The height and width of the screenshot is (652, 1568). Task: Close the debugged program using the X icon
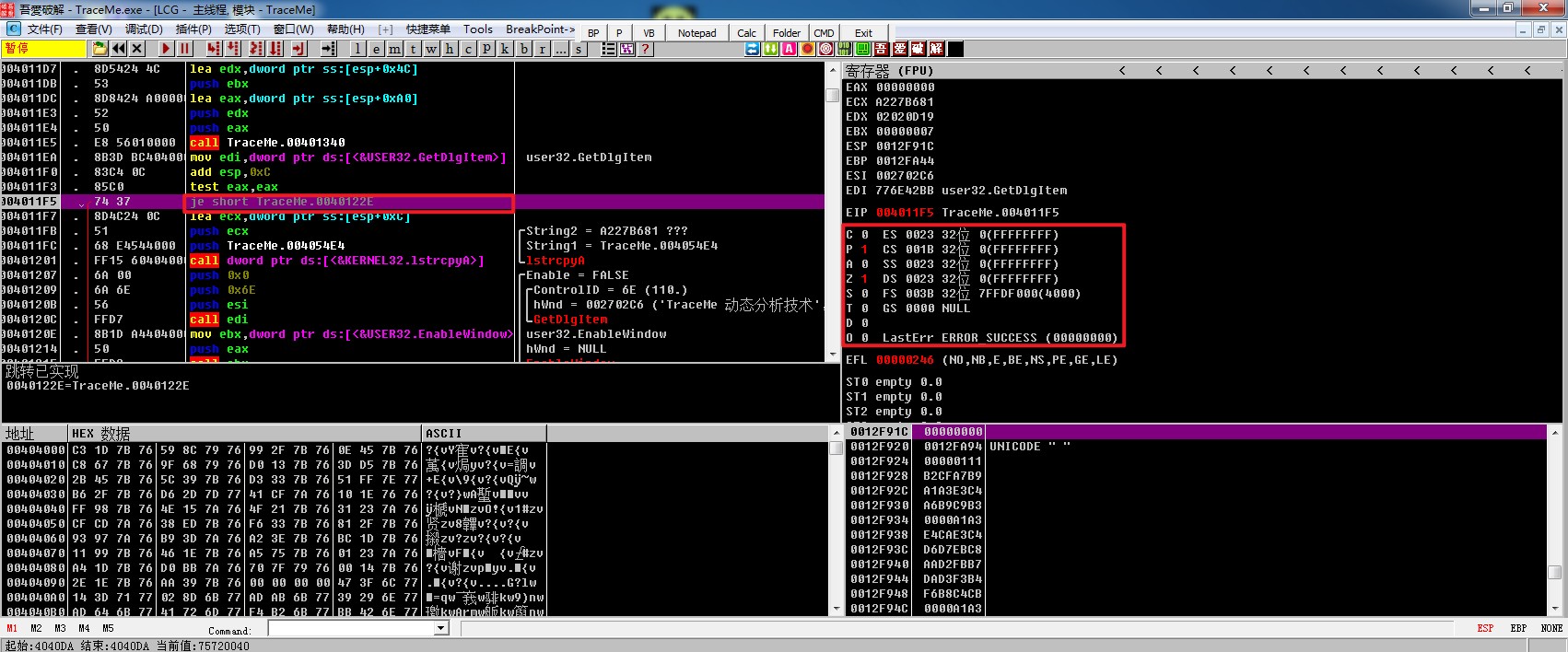click(137, 49)
